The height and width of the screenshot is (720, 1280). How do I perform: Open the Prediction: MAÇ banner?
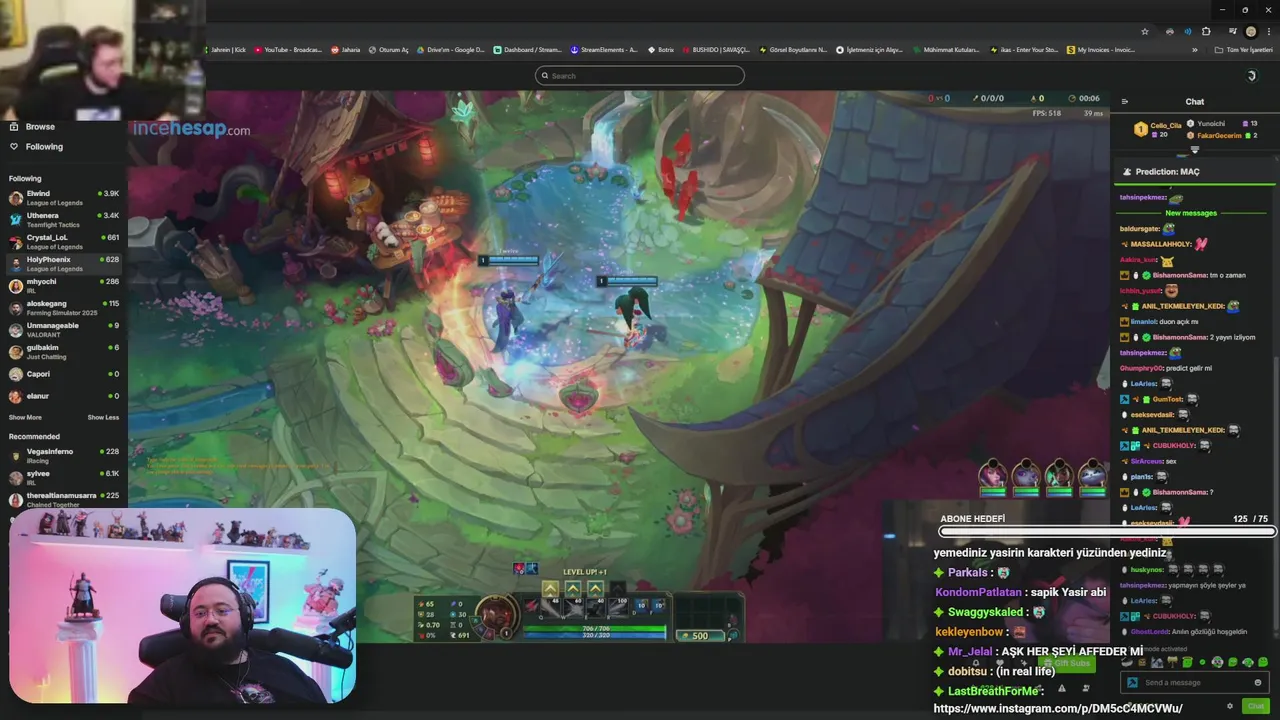click(x=1195, y=172)
